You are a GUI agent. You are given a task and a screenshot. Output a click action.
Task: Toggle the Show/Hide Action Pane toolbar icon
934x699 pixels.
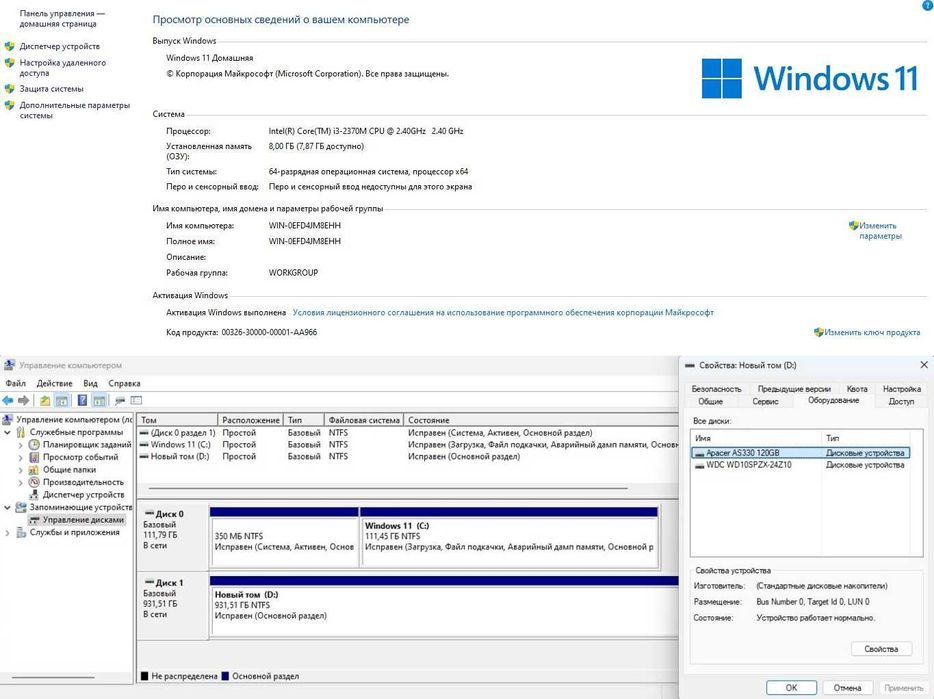click(99, 400)
